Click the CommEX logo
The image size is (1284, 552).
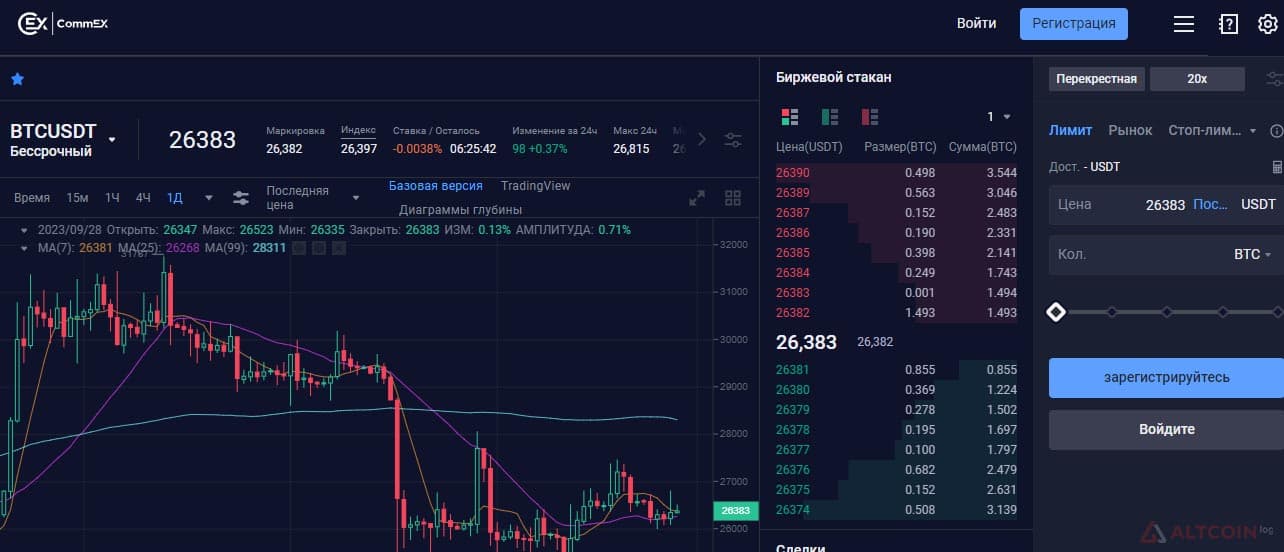coord(63,23)
